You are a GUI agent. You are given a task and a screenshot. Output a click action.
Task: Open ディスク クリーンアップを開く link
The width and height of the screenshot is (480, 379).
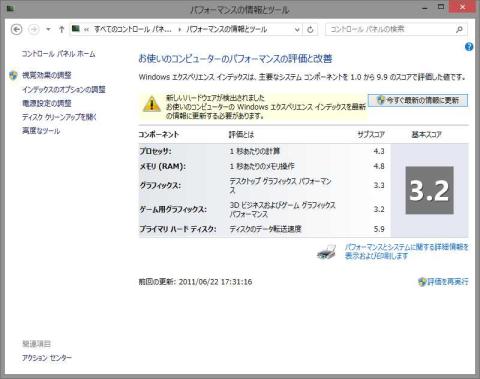click(59, 117)
